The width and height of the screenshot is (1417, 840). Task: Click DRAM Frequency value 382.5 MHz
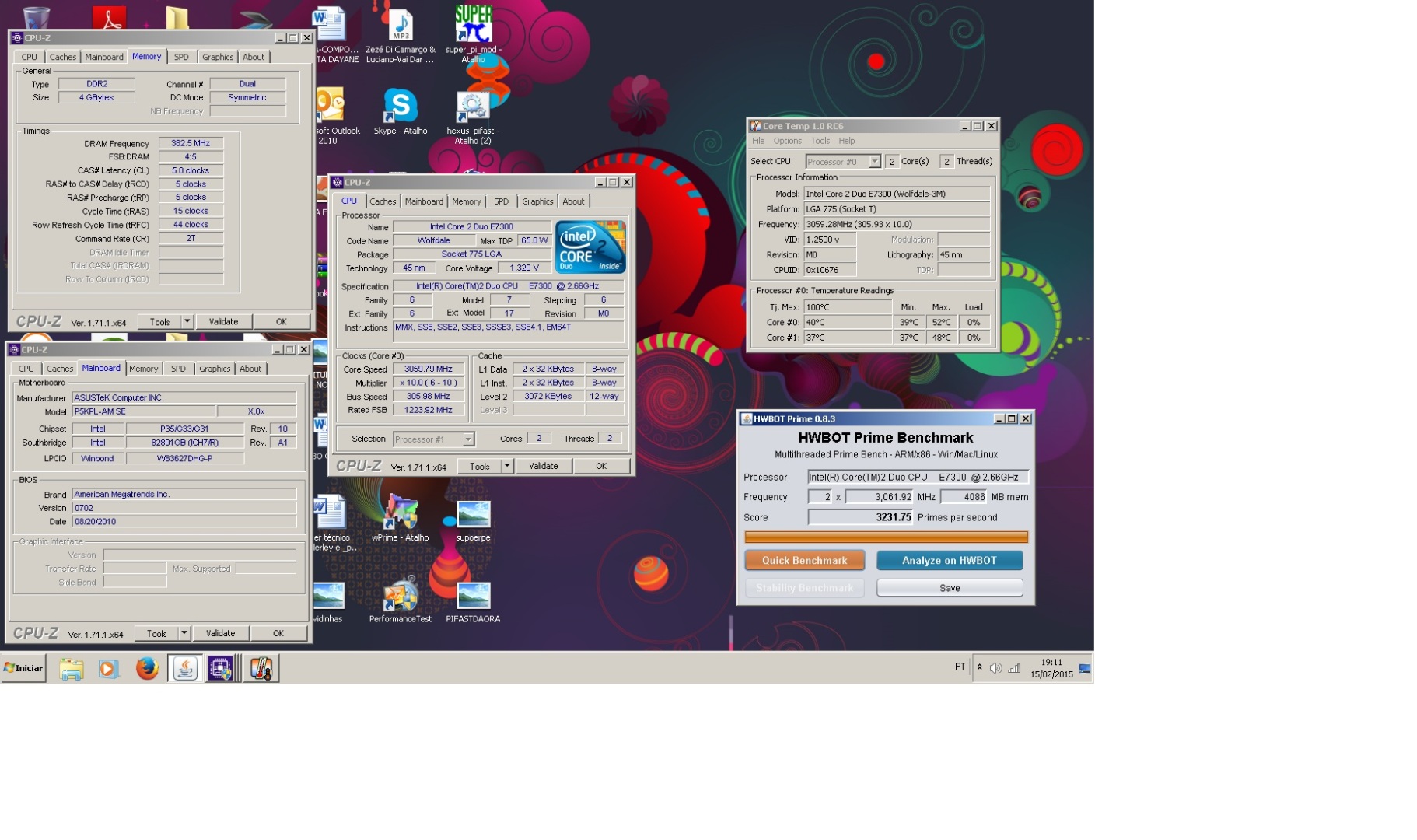click(x=191, y=143)
